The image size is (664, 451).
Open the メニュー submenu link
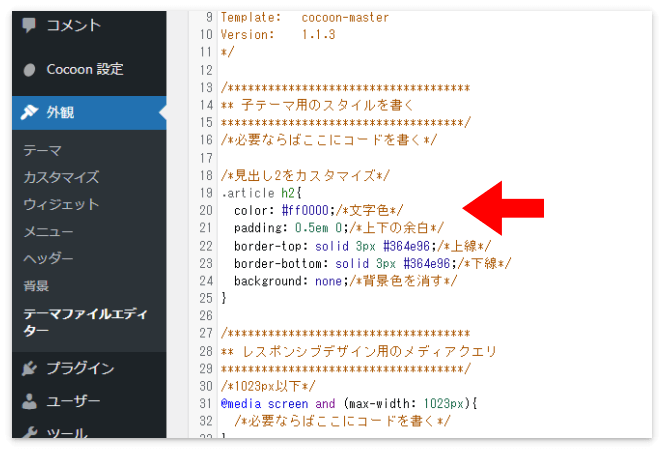pyautogui.click(x=48, y=232)
